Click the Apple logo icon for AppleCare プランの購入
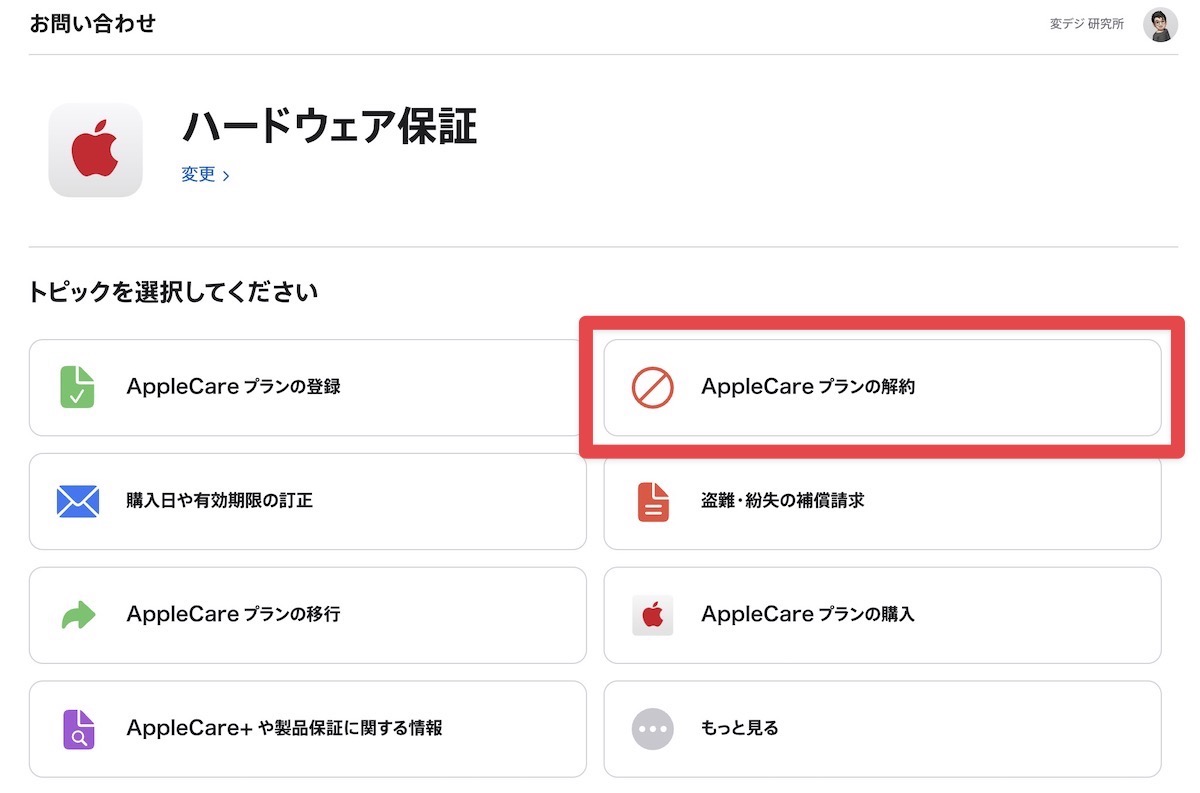The width and height of the screenshot is (1200, 793). point(652,615)
